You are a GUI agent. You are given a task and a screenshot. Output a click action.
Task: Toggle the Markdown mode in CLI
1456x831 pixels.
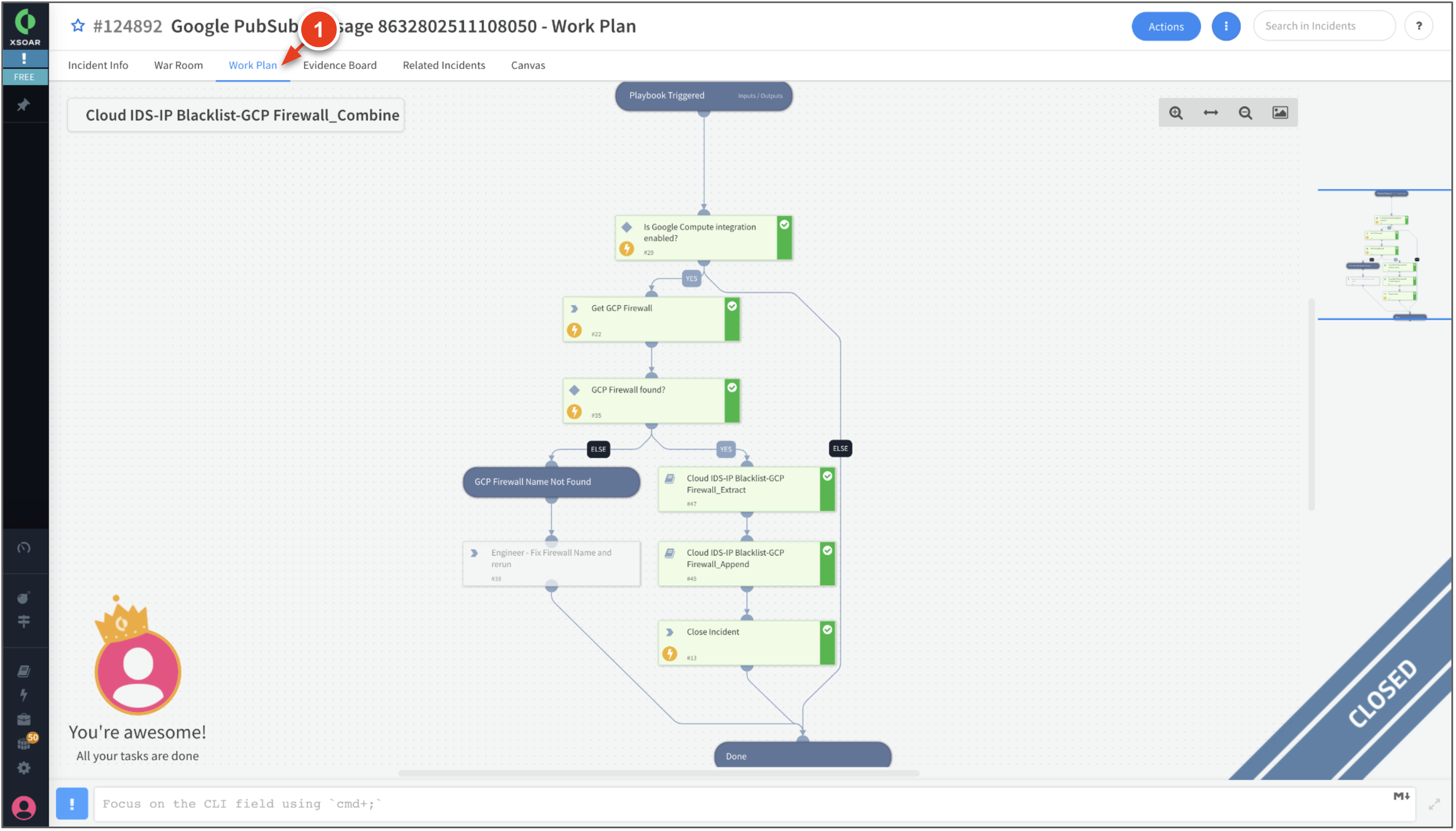click(x=1401, y=796)
